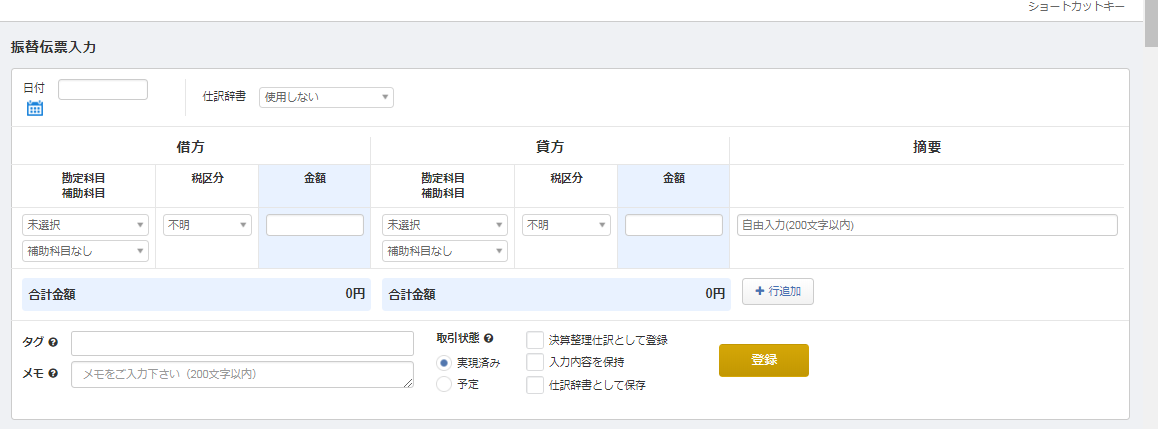Viewport: 1158px width, 429px height.
Task: Enable 入力内容を保持 checkbox
Action: coord(535,362)
